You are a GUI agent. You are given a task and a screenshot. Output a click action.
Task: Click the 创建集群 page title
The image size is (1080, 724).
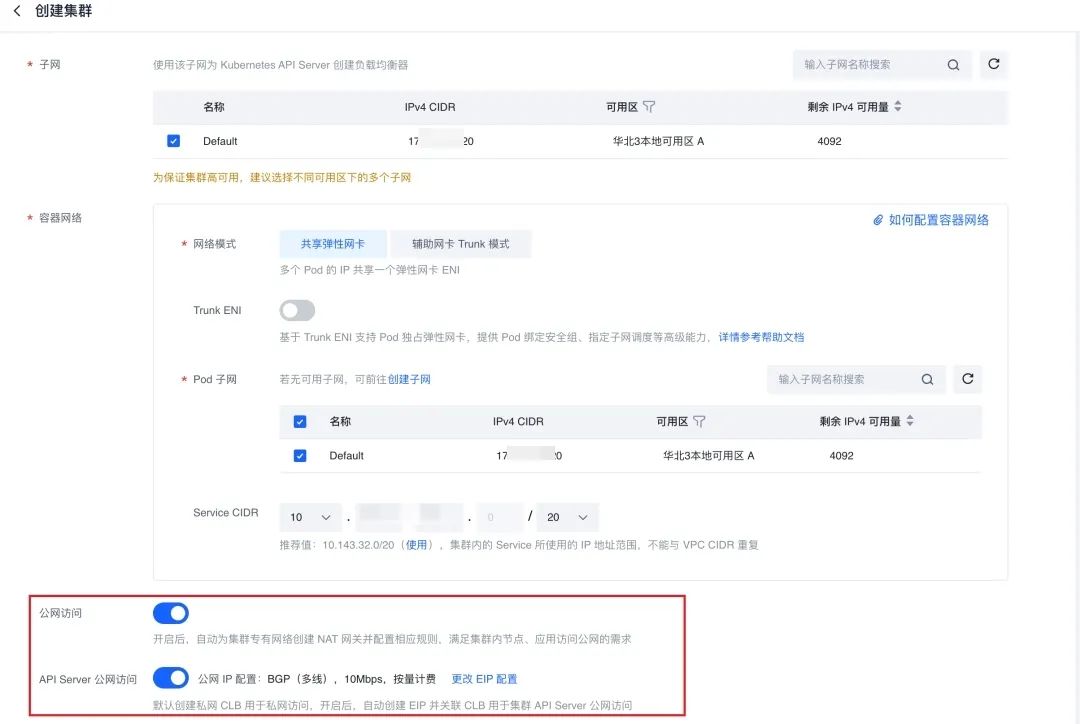coord(63,11)
